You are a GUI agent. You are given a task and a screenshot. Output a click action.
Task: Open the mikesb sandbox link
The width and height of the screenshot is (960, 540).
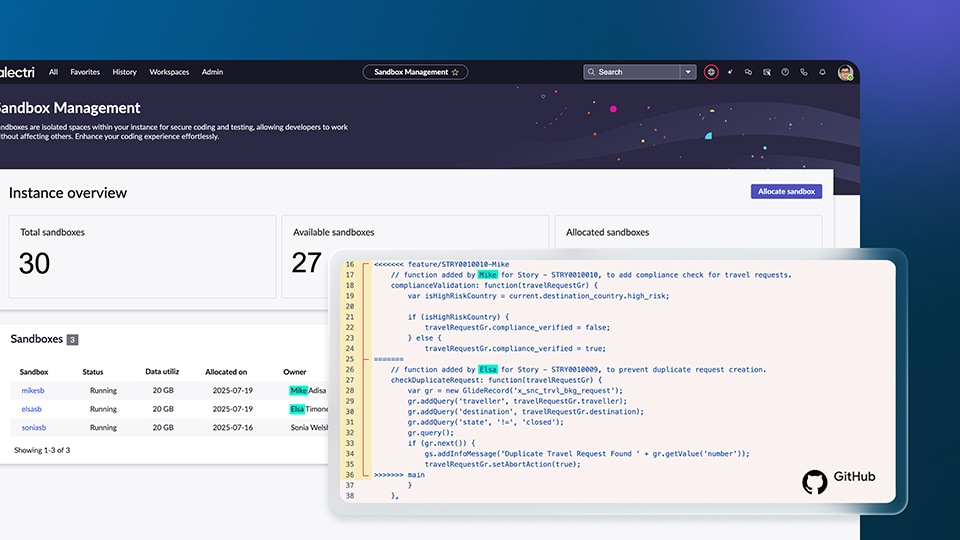32,391
